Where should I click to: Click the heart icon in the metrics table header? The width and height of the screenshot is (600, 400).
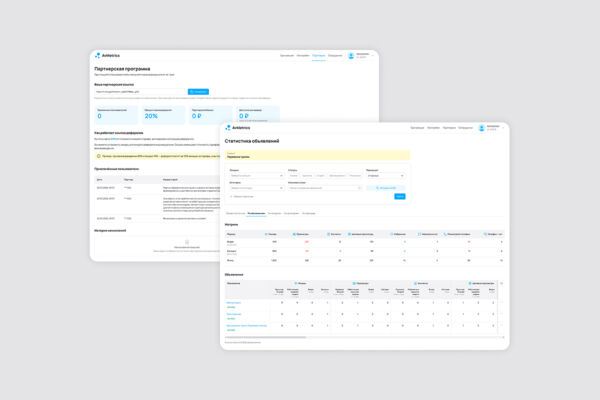391,234
